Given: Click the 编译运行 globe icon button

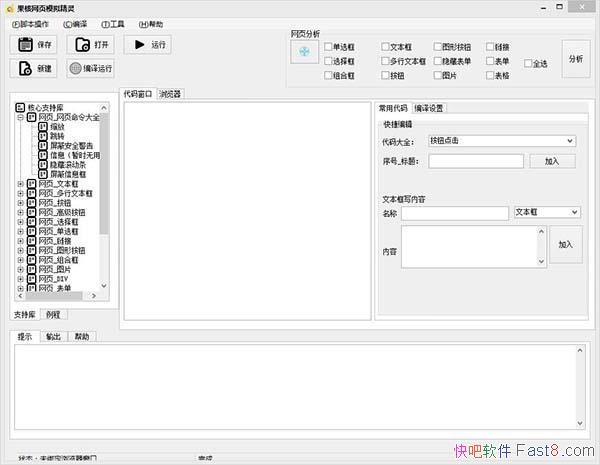Looking at the screenshot, I should (x=77, y=69).
